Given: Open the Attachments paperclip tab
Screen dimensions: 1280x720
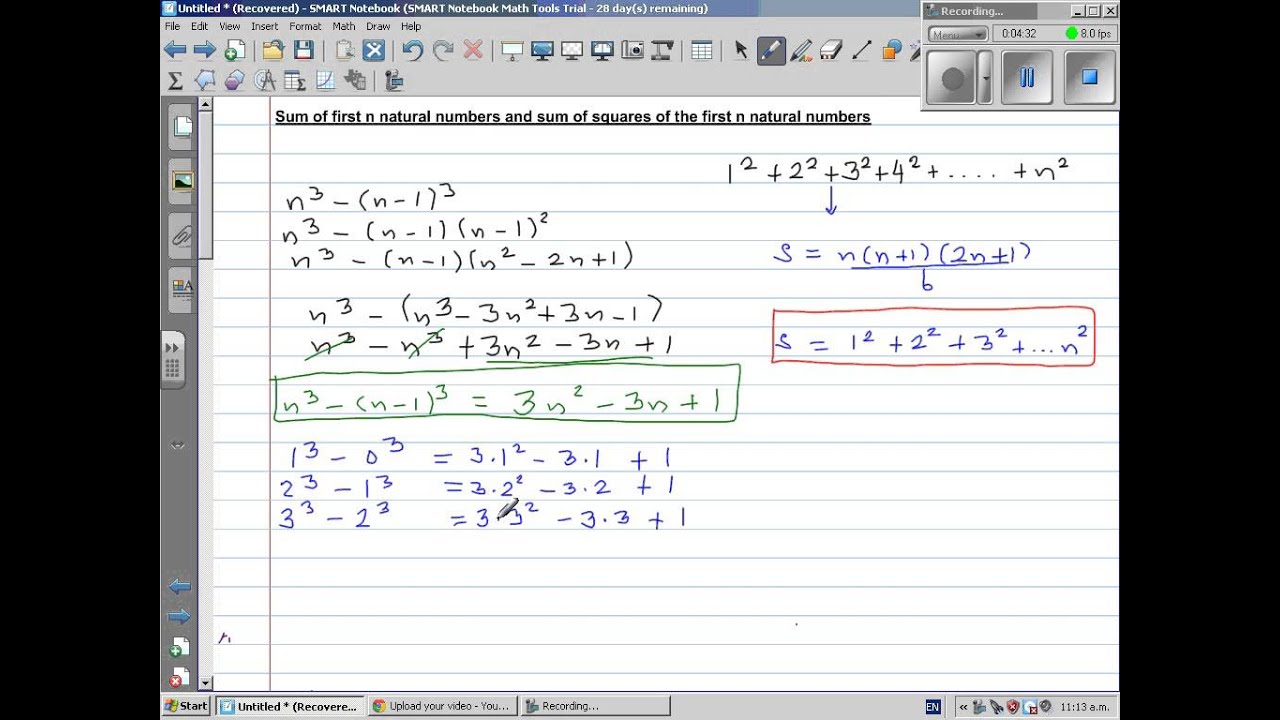Looking at the screenshot, I should pyautogui.click(x=182, y=236).
